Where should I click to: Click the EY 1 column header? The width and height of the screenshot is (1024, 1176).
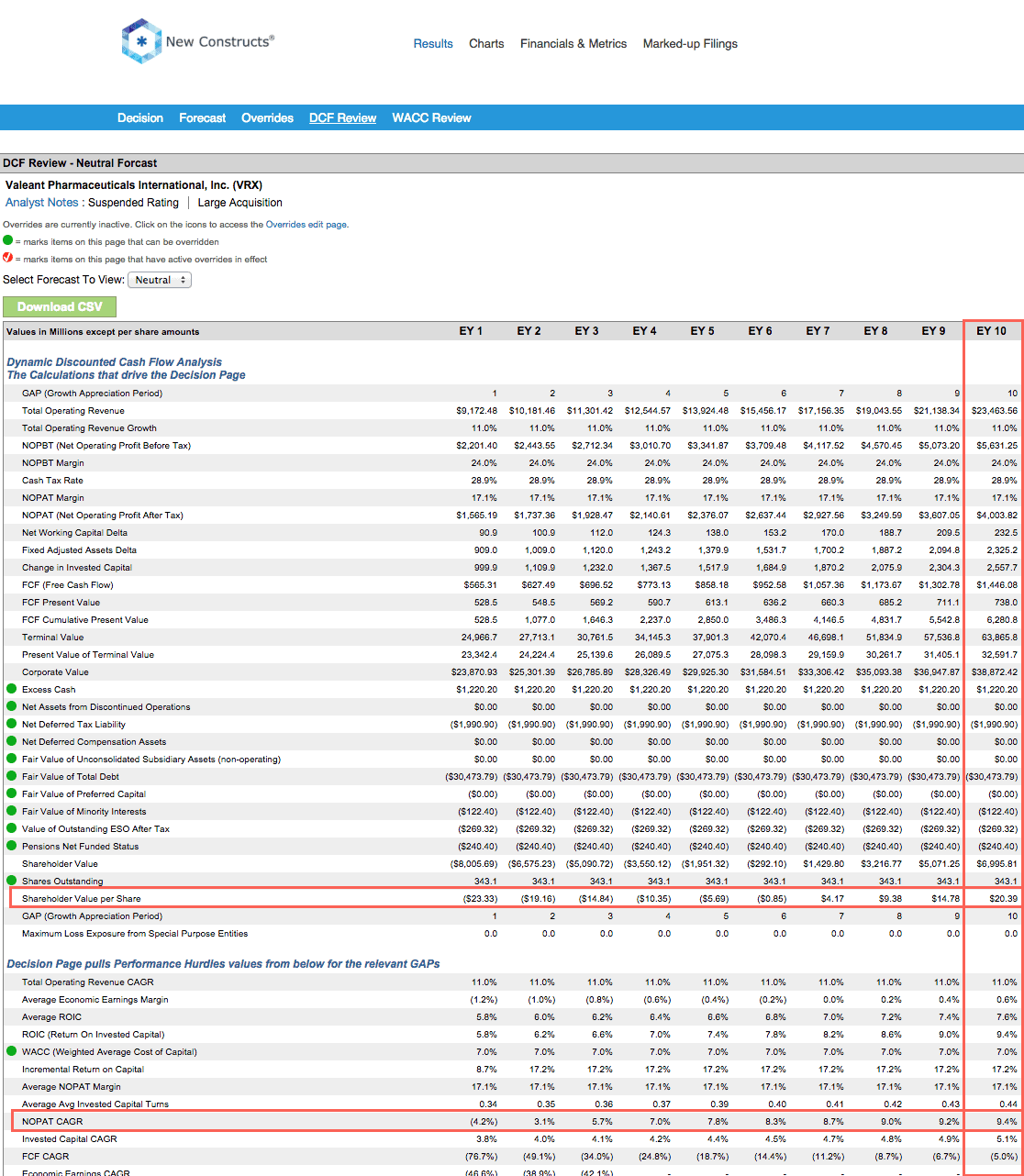[x=472, y=331]
